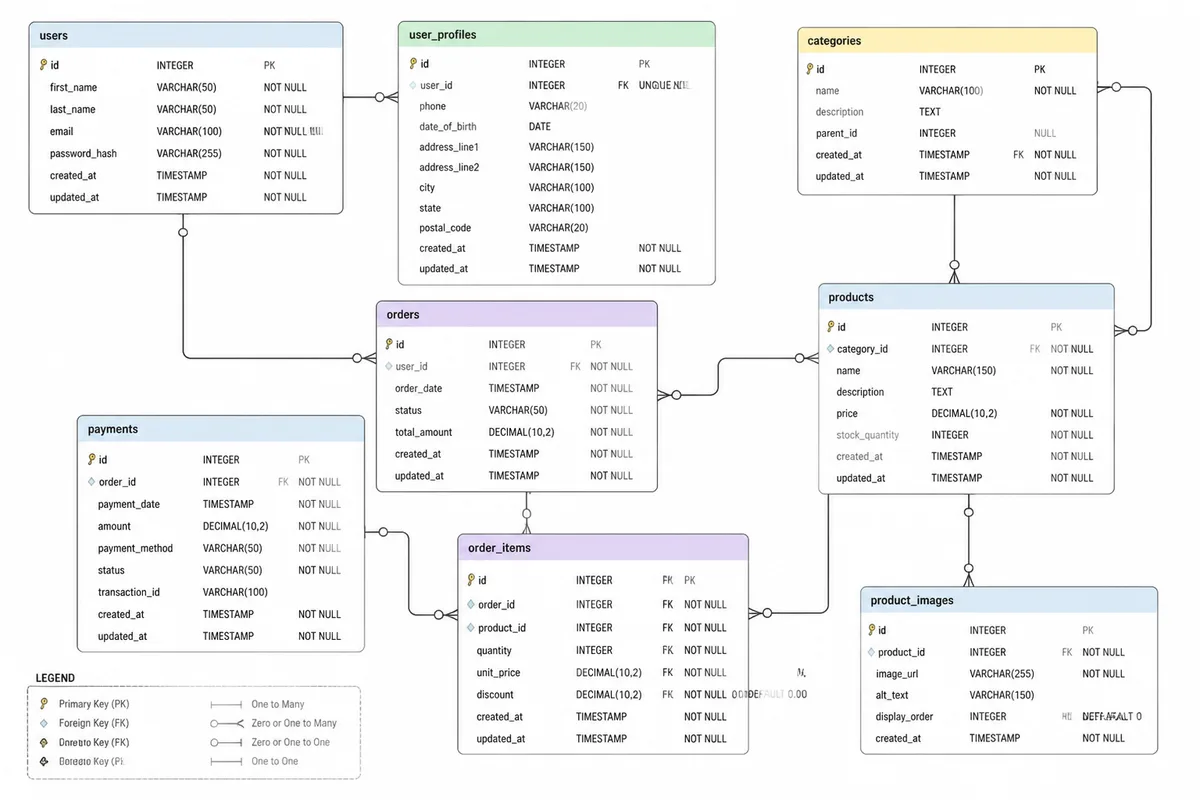
Task: Select the phone column in user_profiles
Action: pos(433,106)
